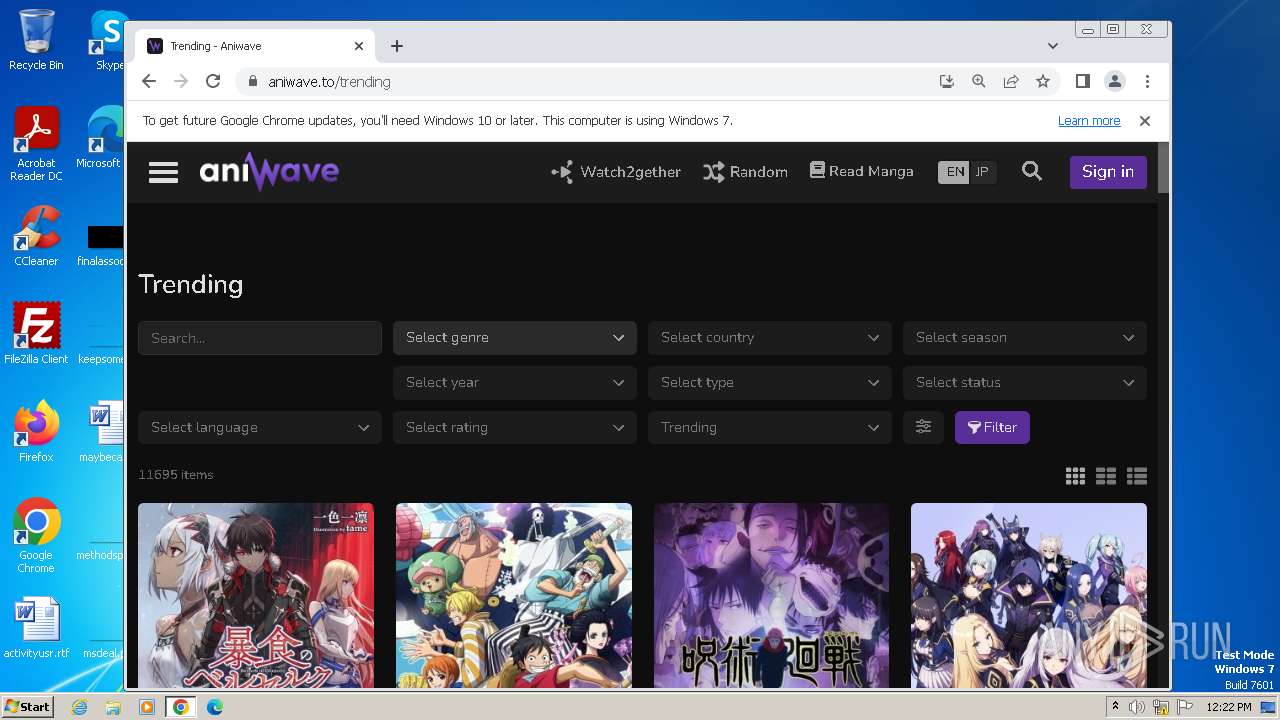Click the Aniwave logo

269,172
